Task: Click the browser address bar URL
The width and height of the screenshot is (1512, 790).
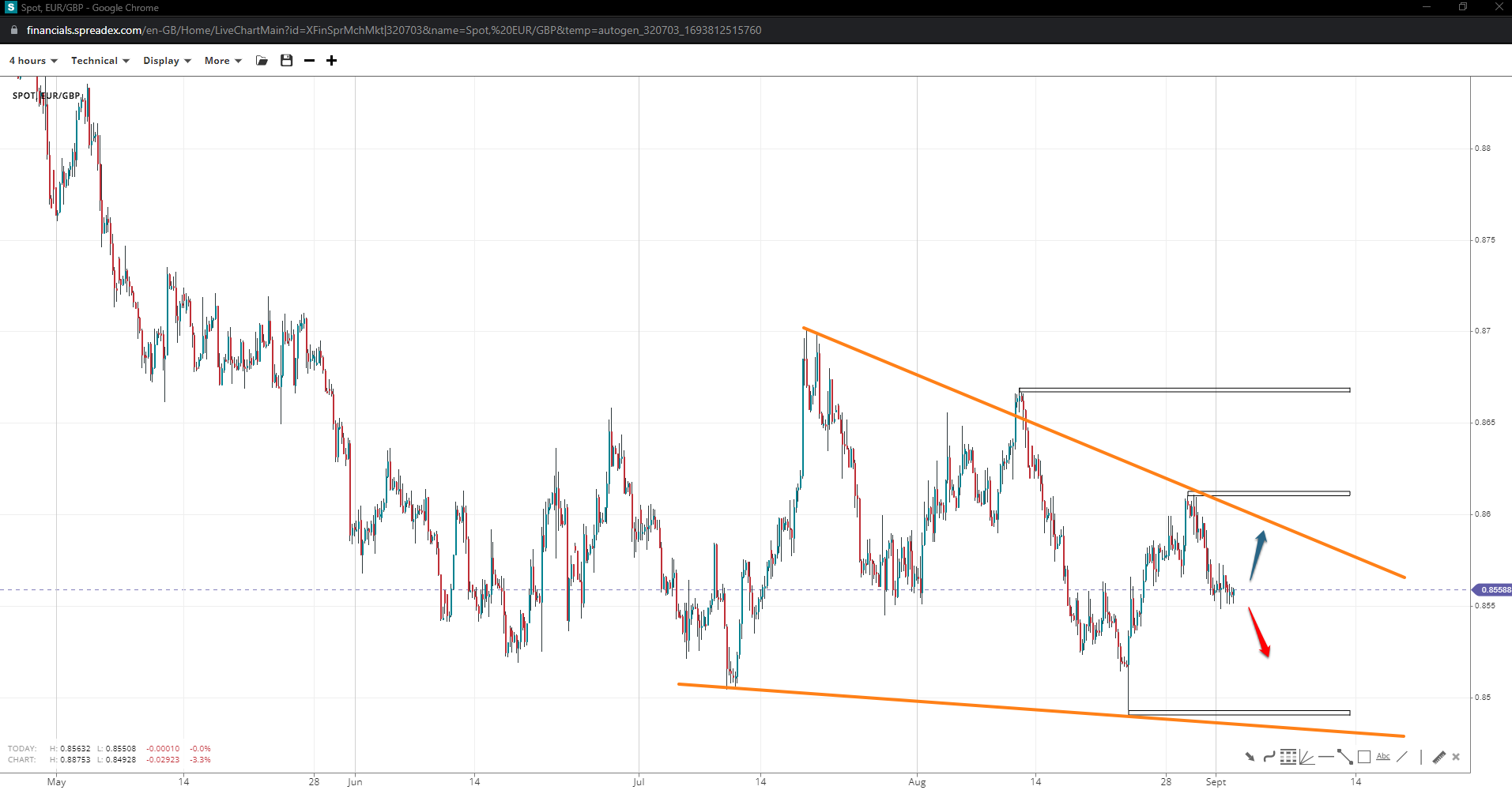Action: coord(394,30)
